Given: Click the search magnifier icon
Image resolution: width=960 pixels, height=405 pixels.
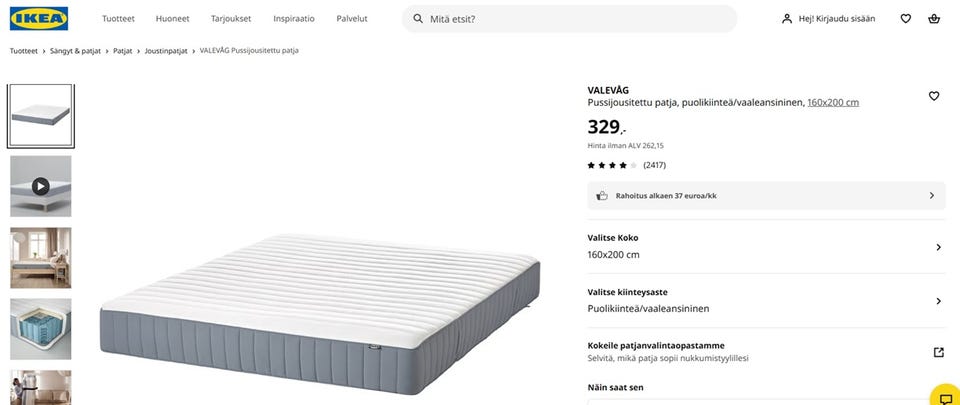Looking at the screenshot, I should (x=419, y=19).
